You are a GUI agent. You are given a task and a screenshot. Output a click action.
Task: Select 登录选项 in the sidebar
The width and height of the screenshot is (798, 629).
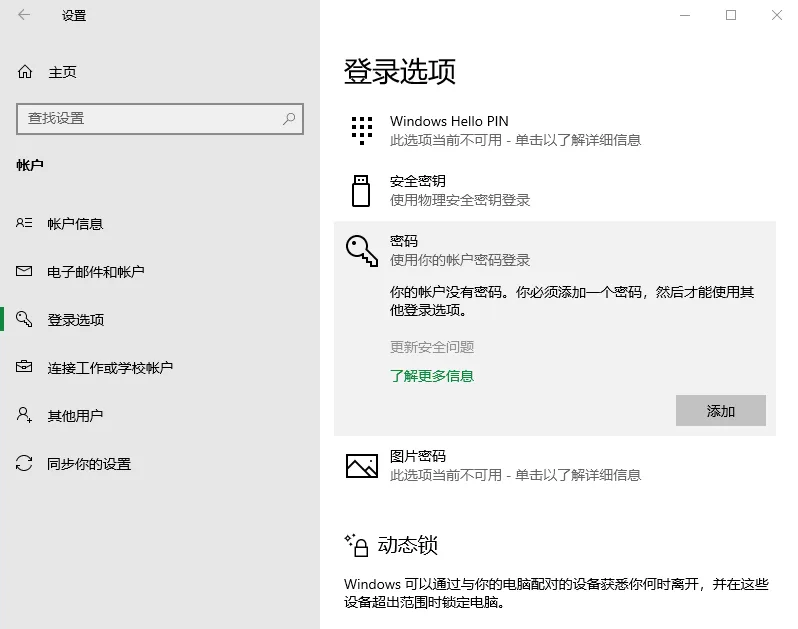click(x=76, y=320)
